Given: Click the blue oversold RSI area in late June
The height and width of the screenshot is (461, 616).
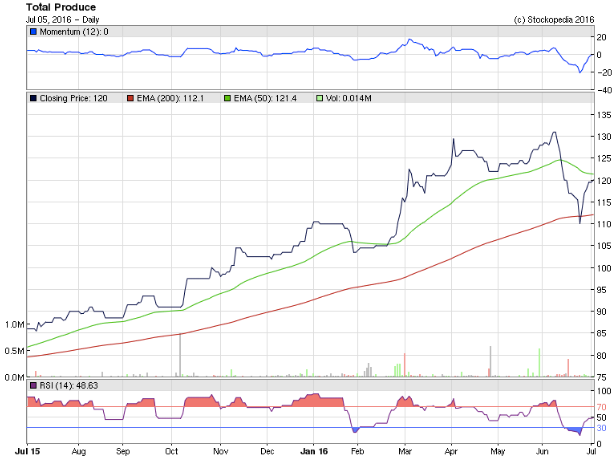Looking at the screenshot, I should (574, 431).
